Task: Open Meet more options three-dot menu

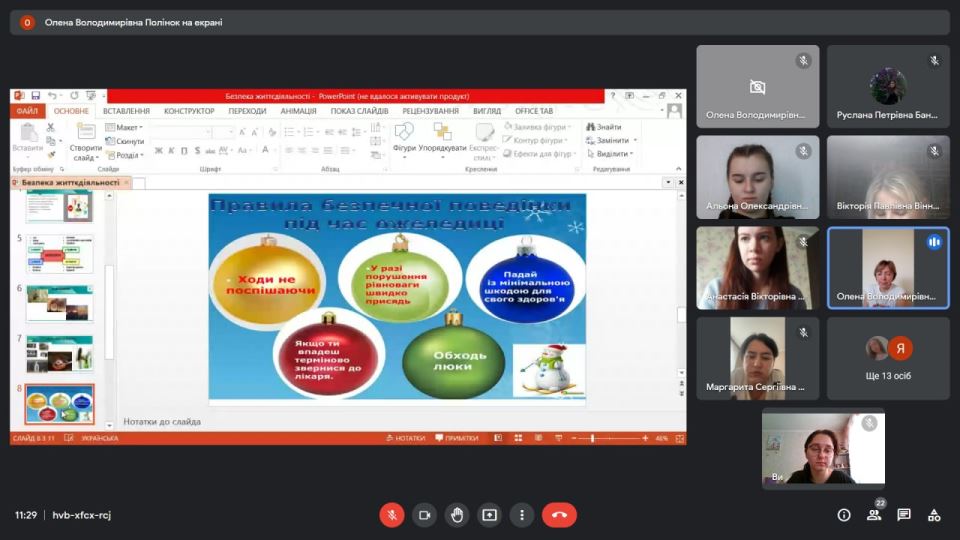Action: pos(522,515)
